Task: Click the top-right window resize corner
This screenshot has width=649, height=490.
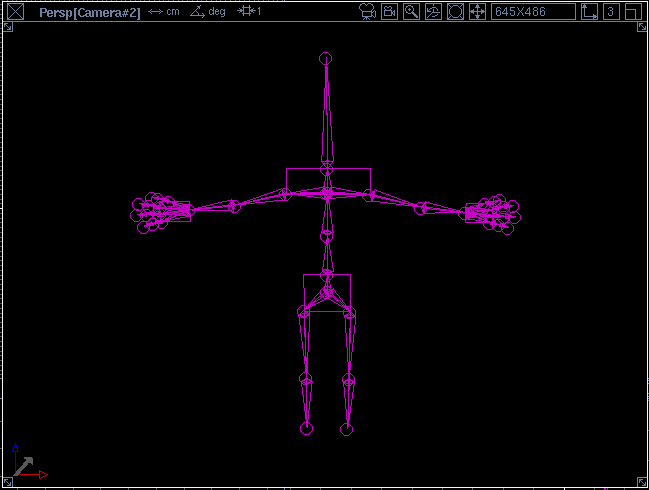Action: [x=642, y=27]
